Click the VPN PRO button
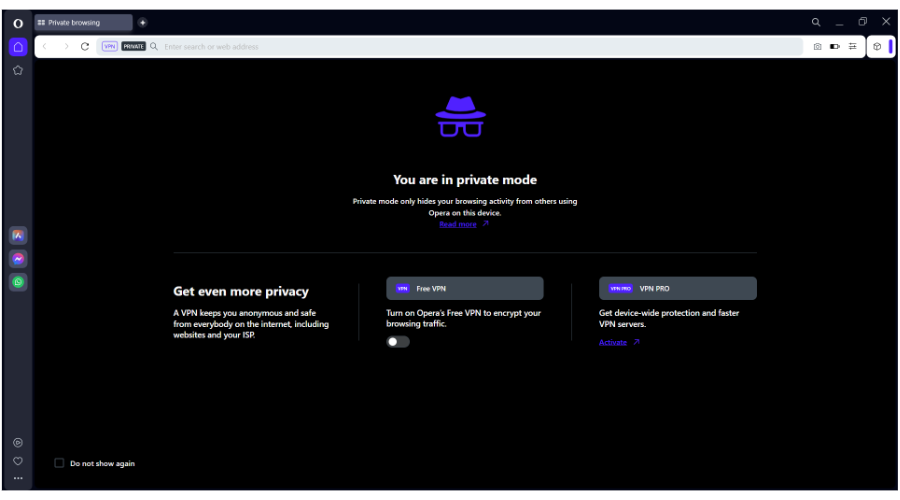Screen dimensions: 900x500 tap(677, 288)
